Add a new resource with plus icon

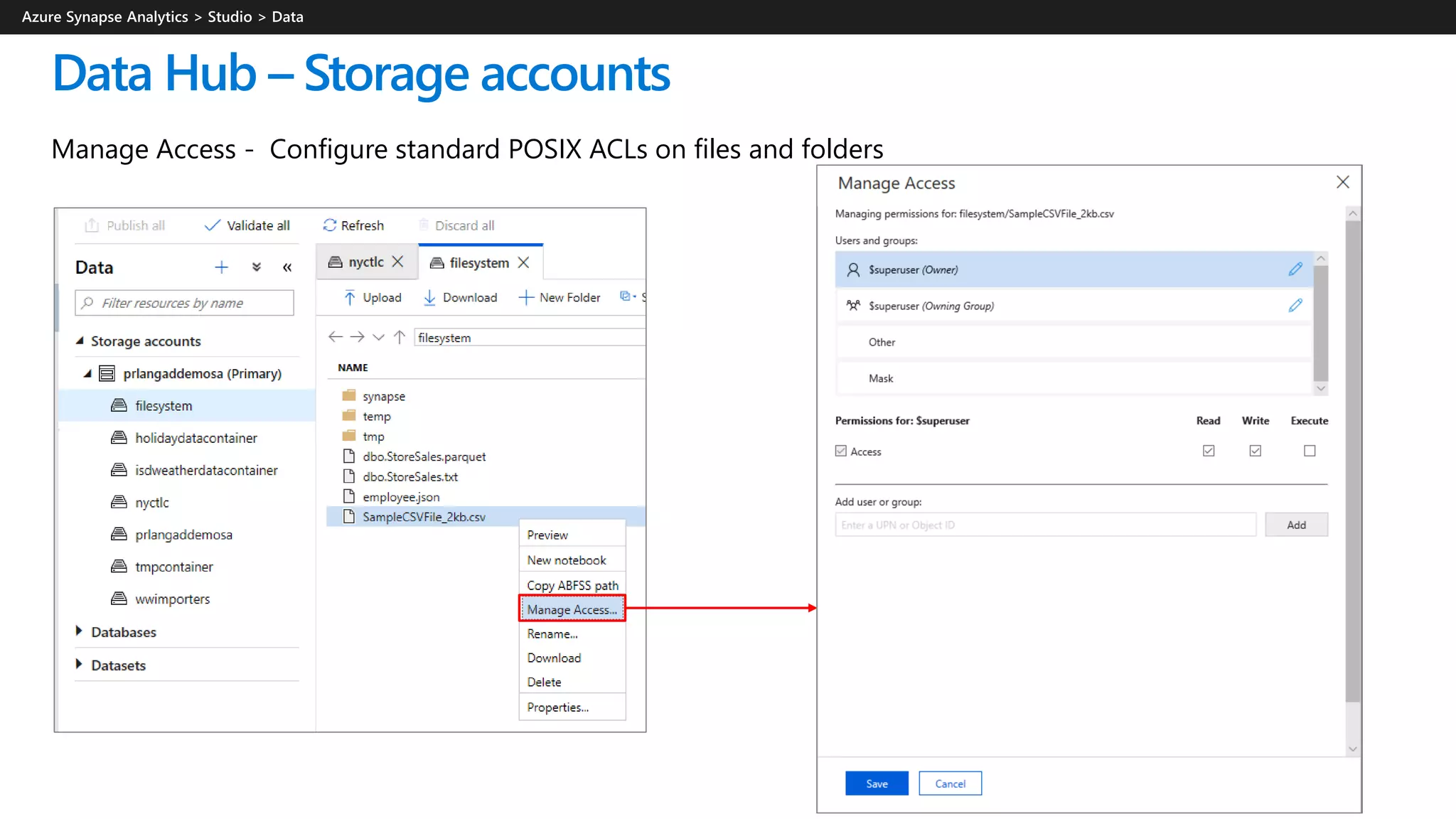(222, 267)
